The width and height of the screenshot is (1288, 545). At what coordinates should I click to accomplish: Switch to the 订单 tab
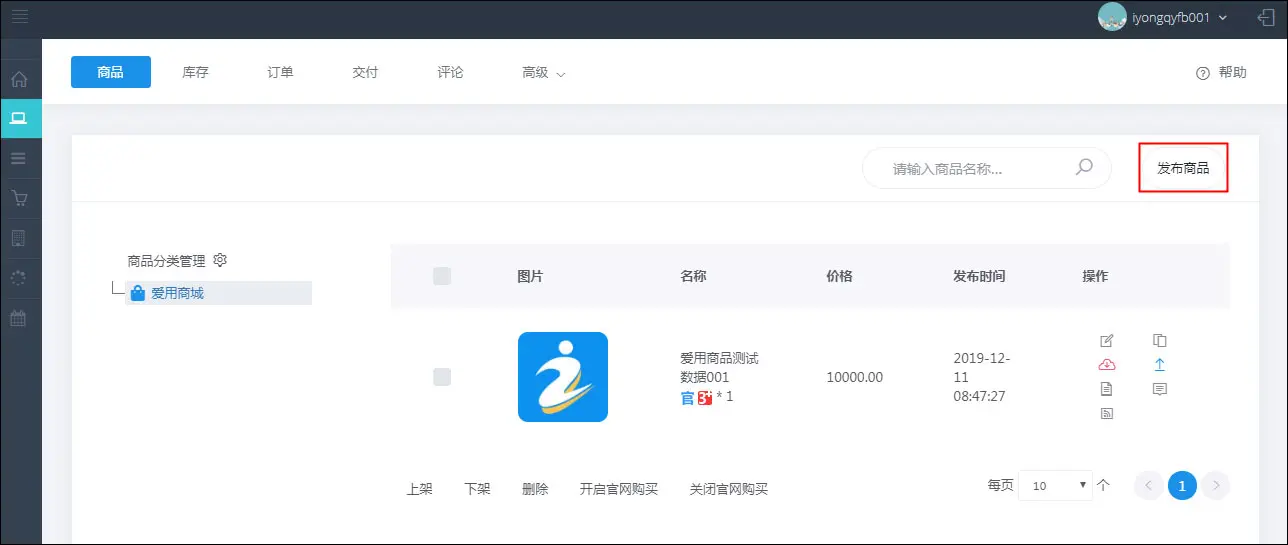coord(280,73)
